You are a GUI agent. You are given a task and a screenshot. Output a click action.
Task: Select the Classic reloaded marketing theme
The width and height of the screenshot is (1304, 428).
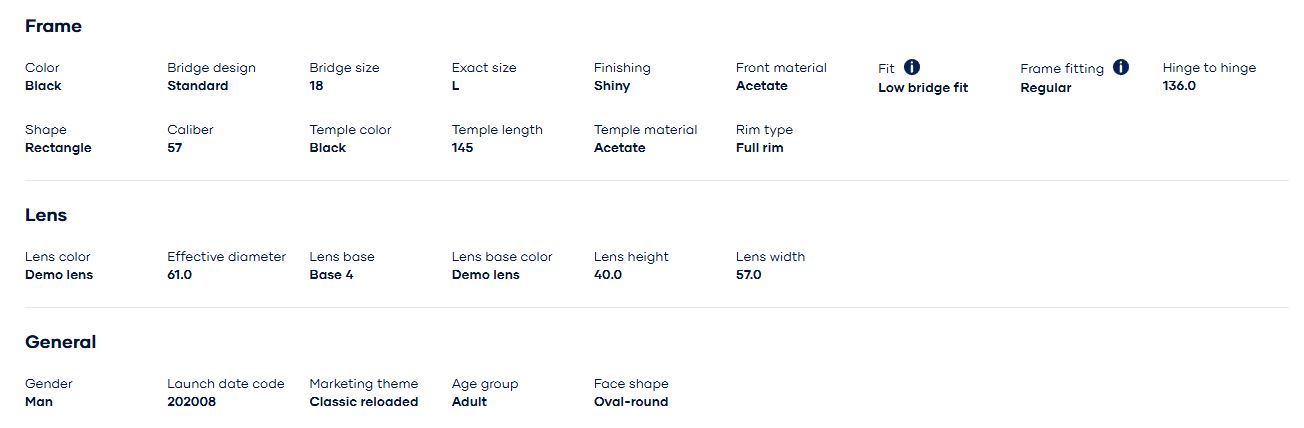click(x=363, y=402)
